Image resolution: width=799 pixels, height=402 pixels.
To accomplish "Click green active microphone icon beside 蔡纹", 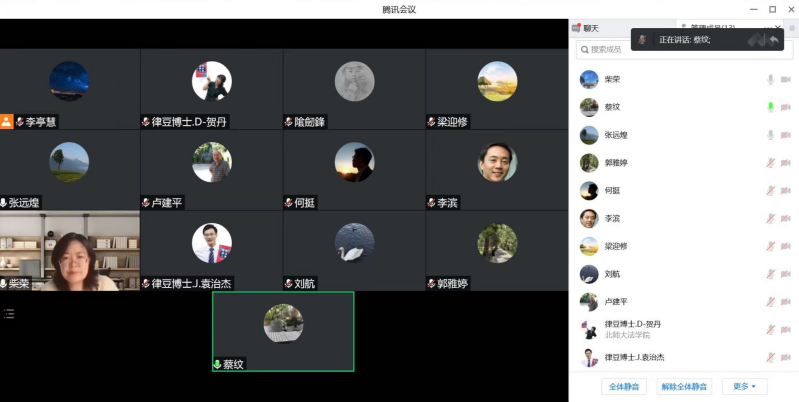I will coord(770,107).
